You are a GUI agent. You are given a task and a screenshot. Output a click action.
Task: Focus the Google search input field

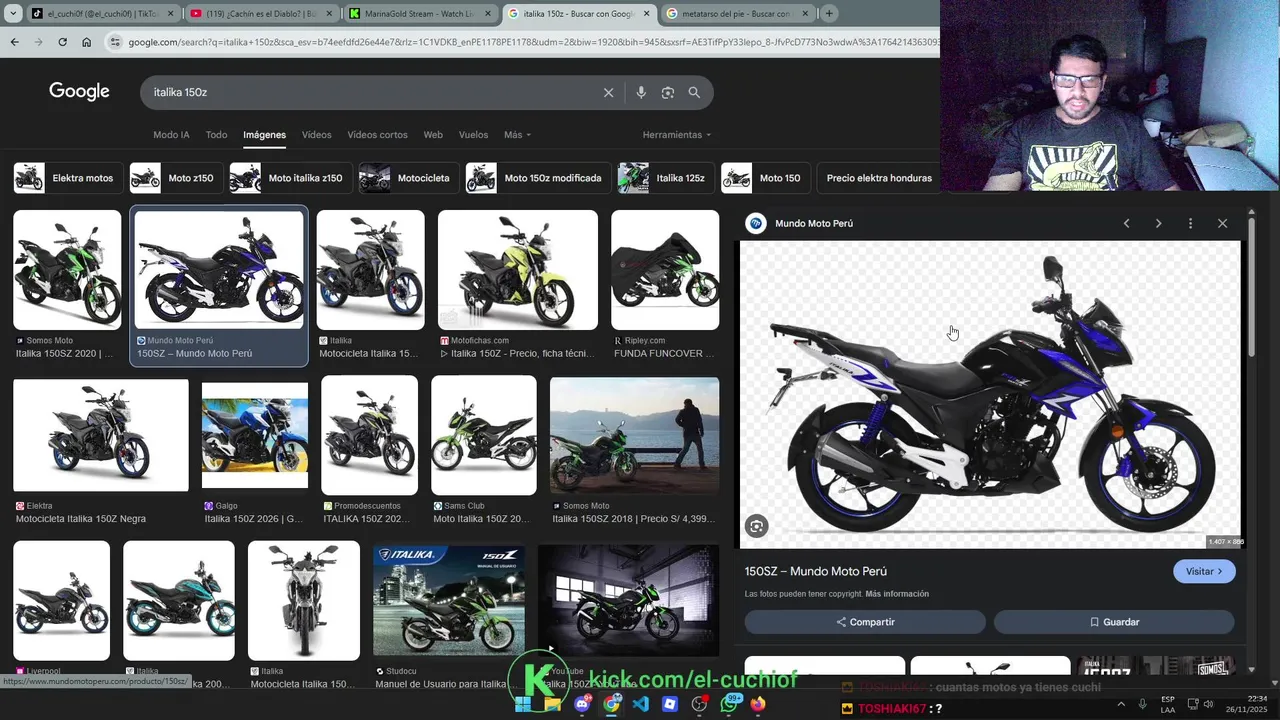coord(370,92)
